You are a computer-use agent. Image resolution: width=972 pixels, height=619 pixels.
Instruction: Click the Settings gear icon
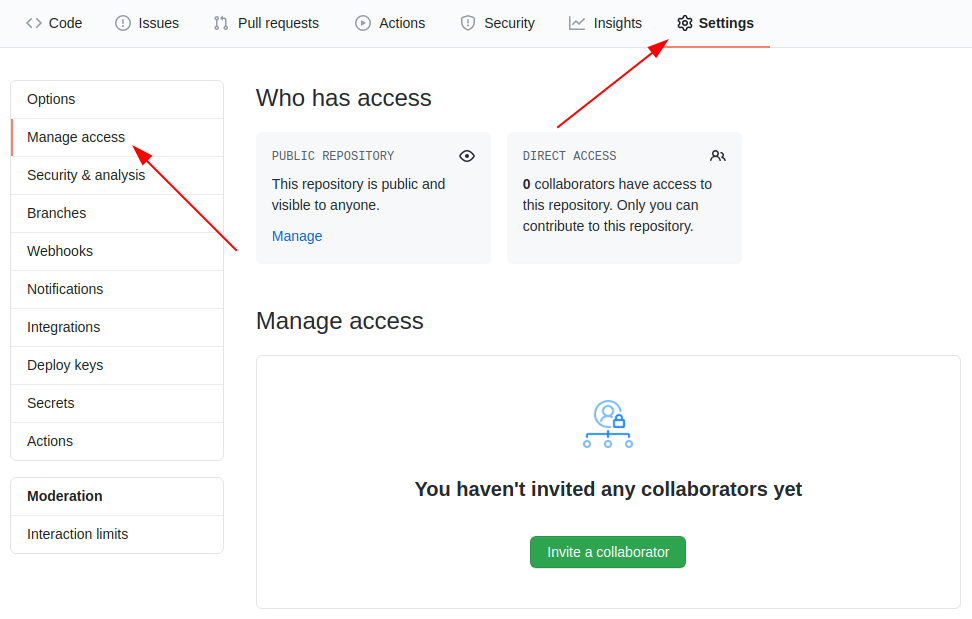point(684,23)
